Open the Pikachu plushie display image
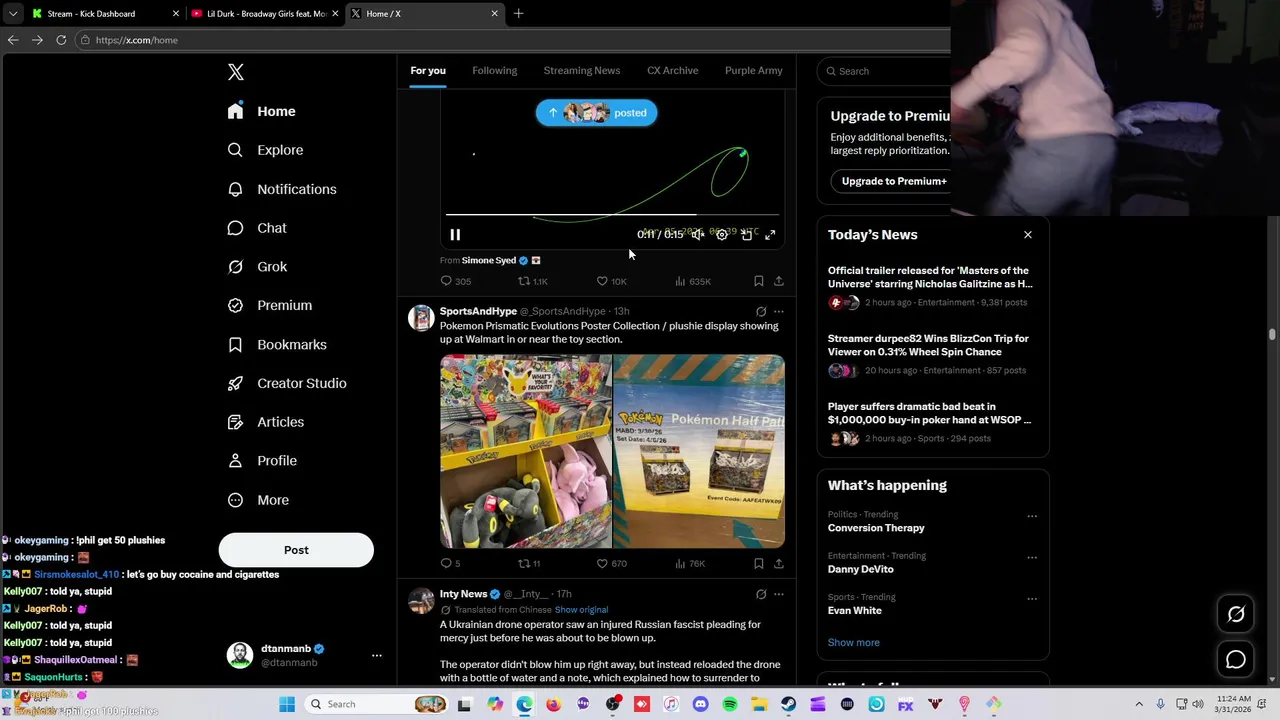The image size is (1280, 720). (x=526, y=451)
